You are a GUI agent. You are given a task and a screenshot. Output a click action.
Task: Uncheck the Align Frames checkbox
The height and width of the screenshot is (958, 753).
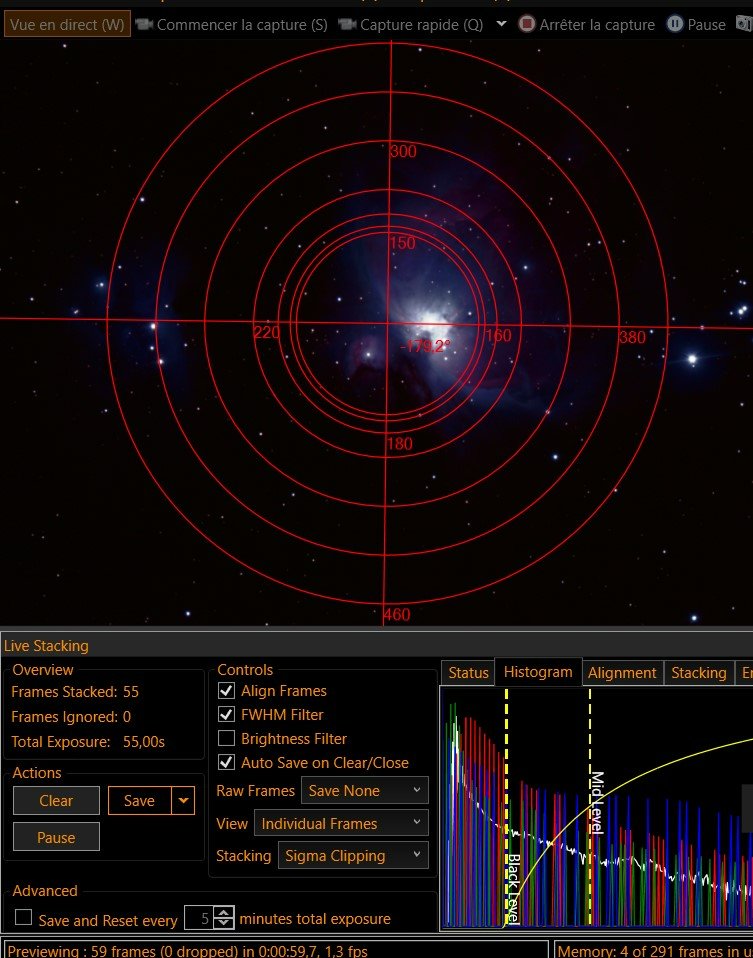pos(226,691)
